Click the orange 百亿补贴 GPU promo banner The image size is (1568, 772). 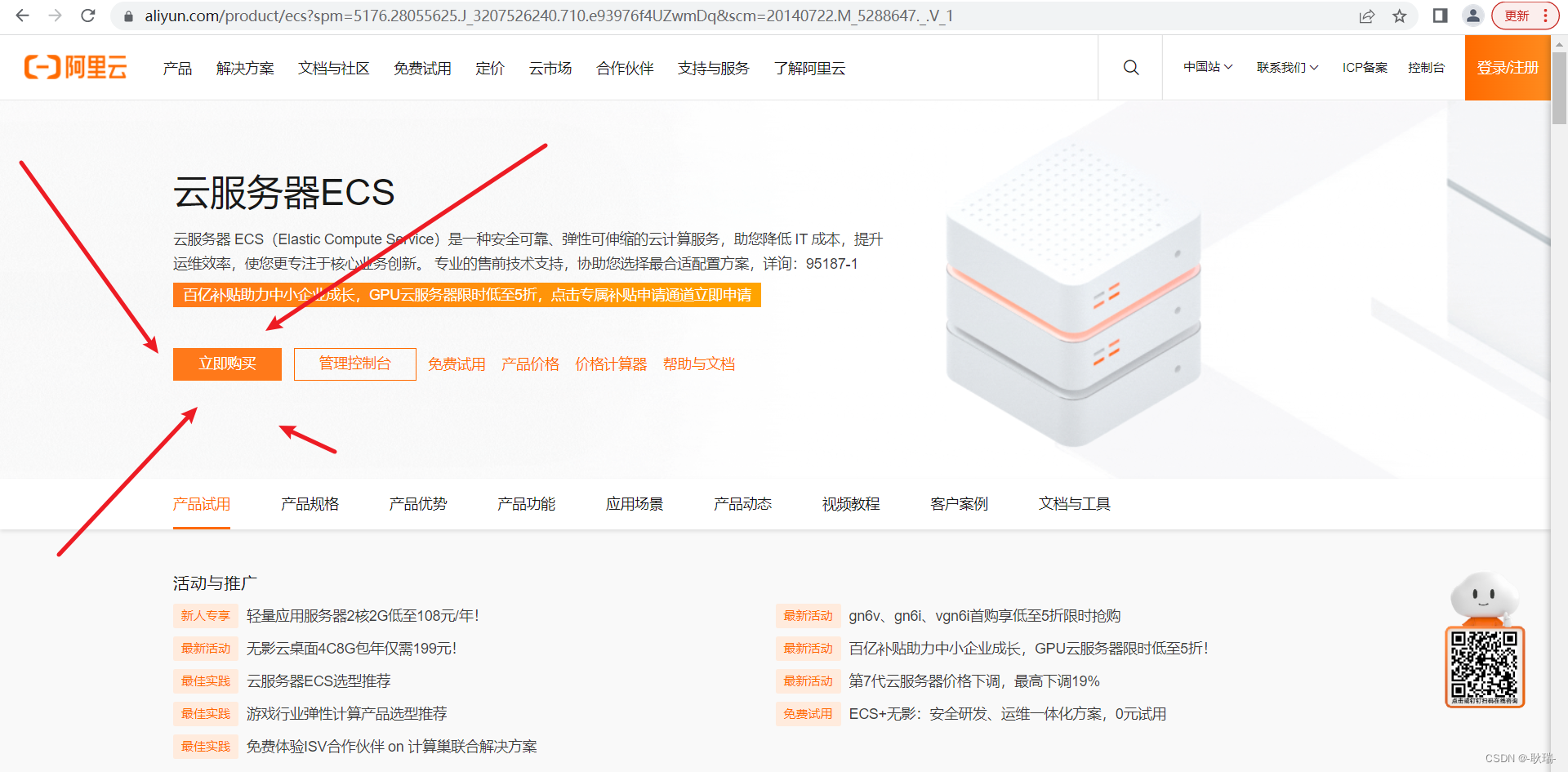[467, 295]
